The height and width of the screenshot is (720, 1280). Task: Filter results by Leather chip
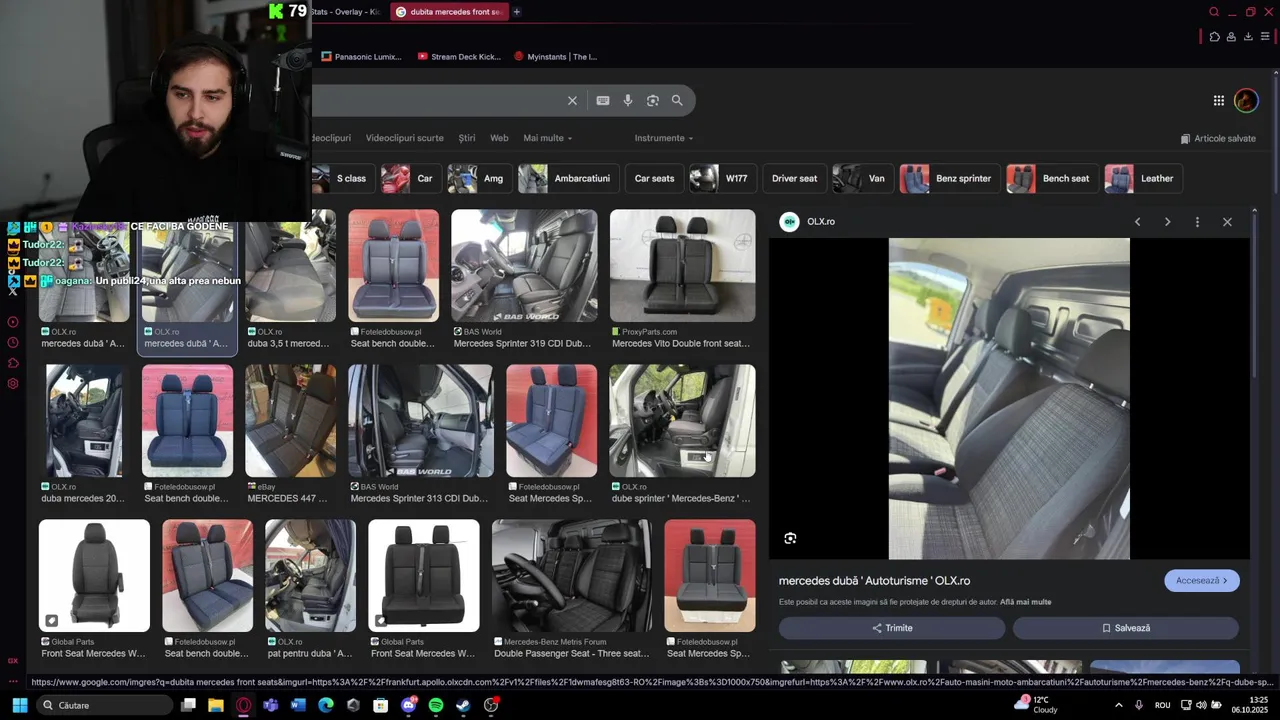pyautogui.click(x=1143, y=178)
